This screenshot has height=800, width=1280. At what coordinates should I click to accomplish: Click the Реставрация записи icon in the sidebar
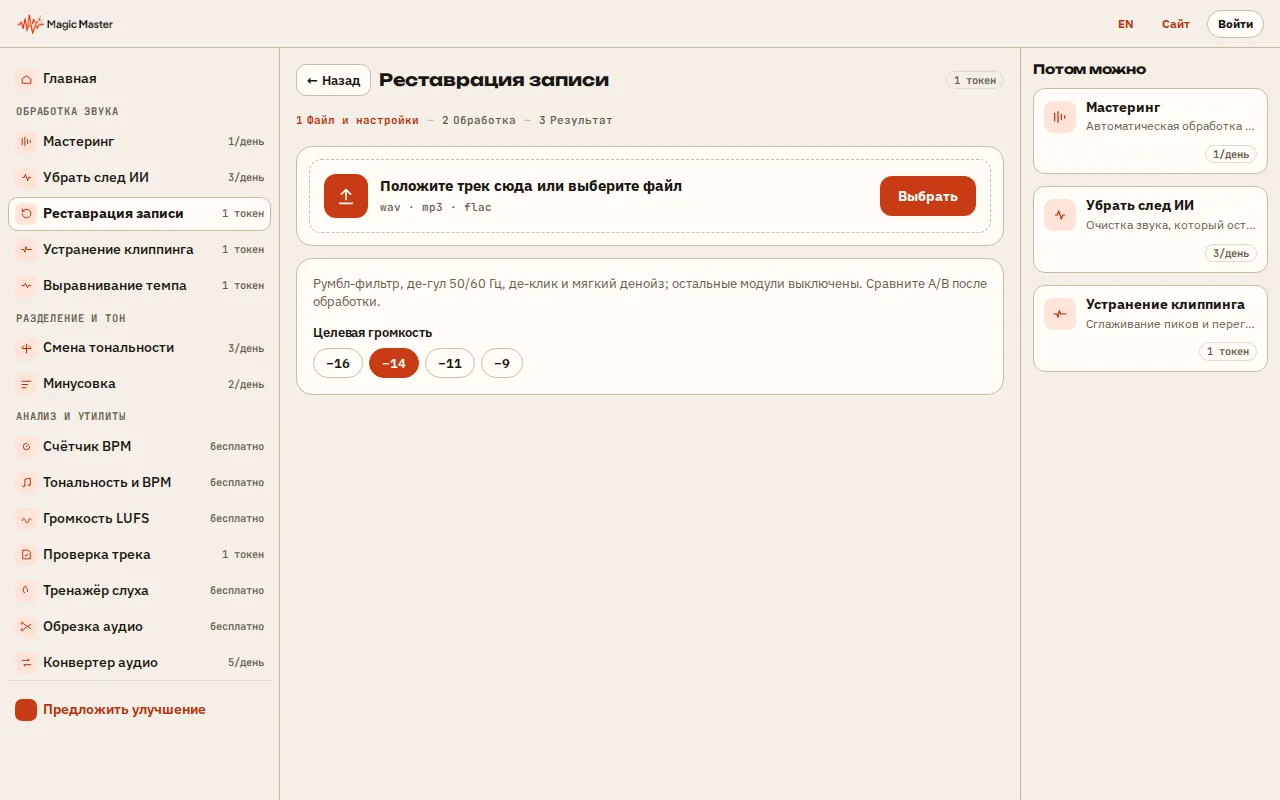point(26,214)
